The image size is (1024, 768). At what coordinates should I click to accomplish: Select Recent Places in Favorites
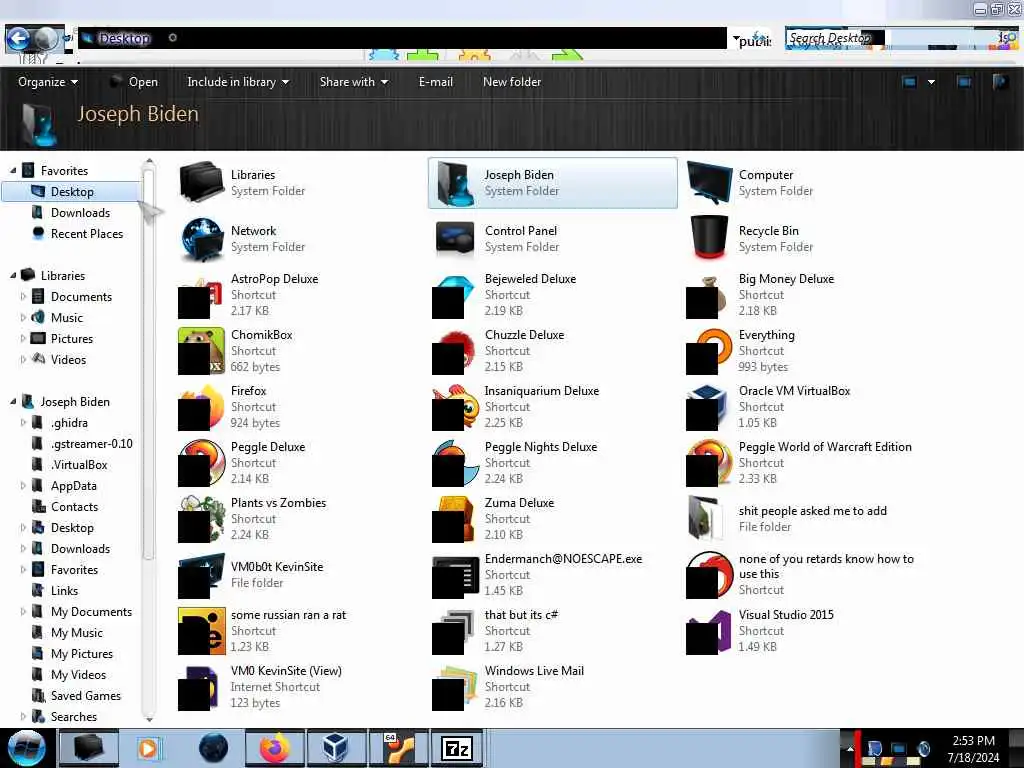click(87, 234)
